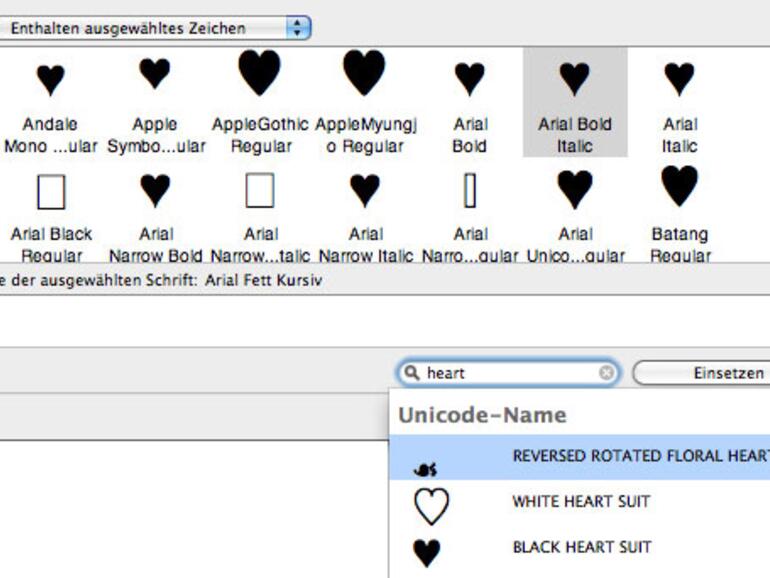
Task: Pick the Arial Narrow Italic heart glyph
Action: point(364,190)
